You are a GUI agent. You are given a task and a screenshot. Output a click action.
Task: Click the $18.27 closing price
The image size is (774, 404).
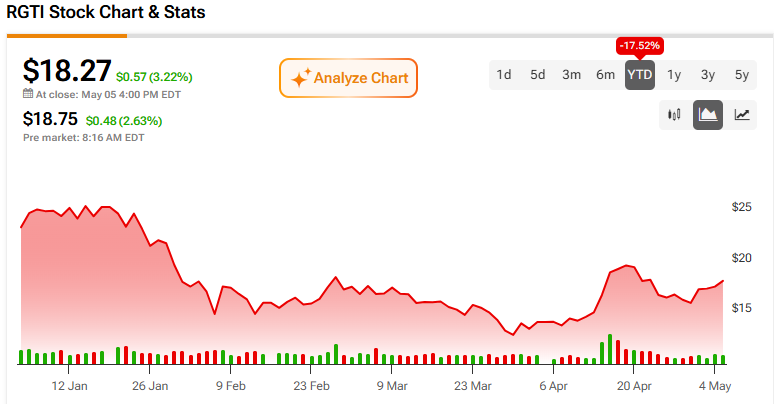67,71
